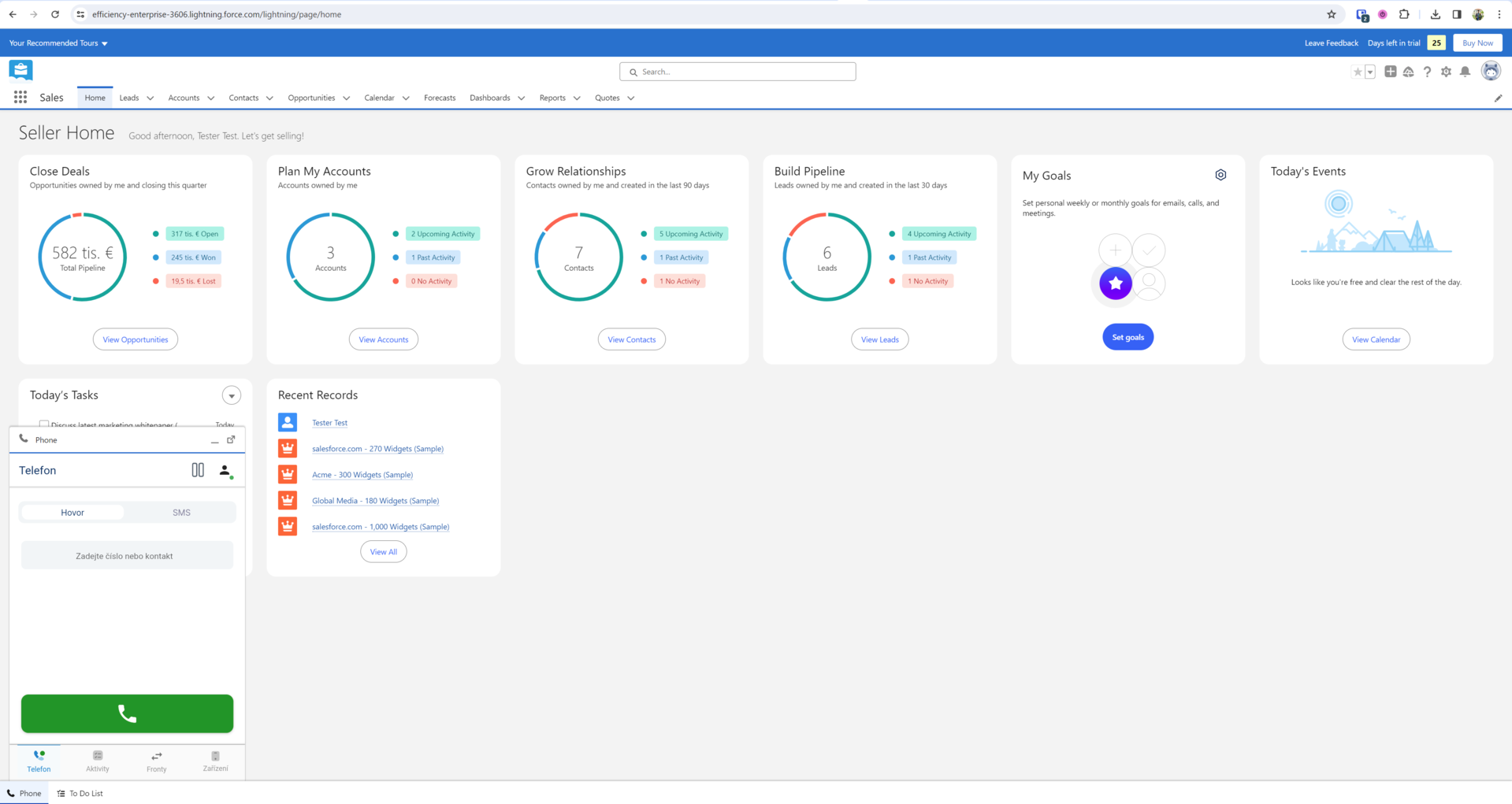Image resolution: width=1512 pixels, height=804 pixels.
Task: Click the My Goals settings icon
Action: pos(1220,175)
